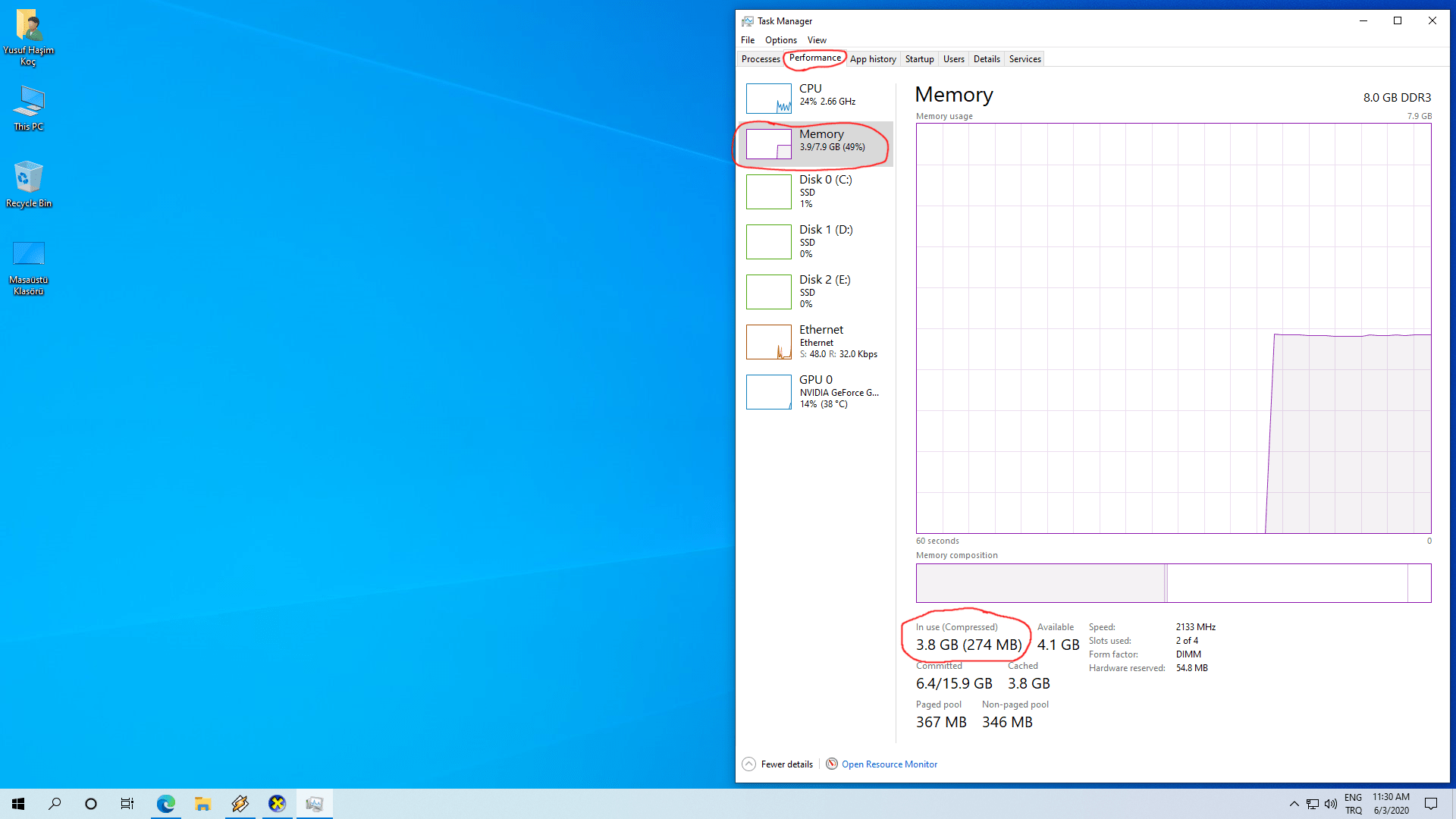Open the Services tab
This screenshot has height=819, width=1456.
point(1025,59)
